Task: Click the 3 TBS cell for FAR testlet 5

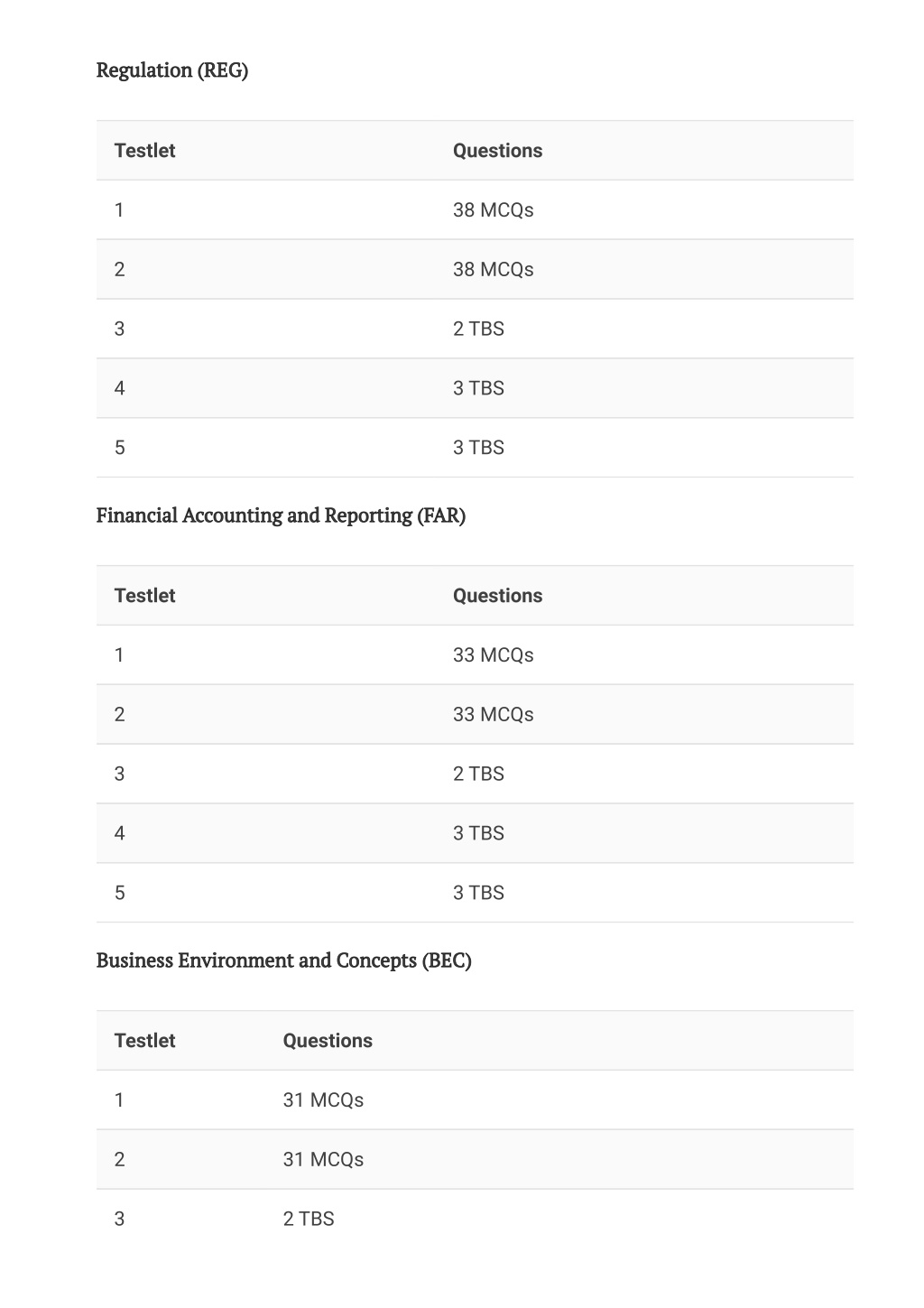Action: pyautogui.click(x=478, y=893)
